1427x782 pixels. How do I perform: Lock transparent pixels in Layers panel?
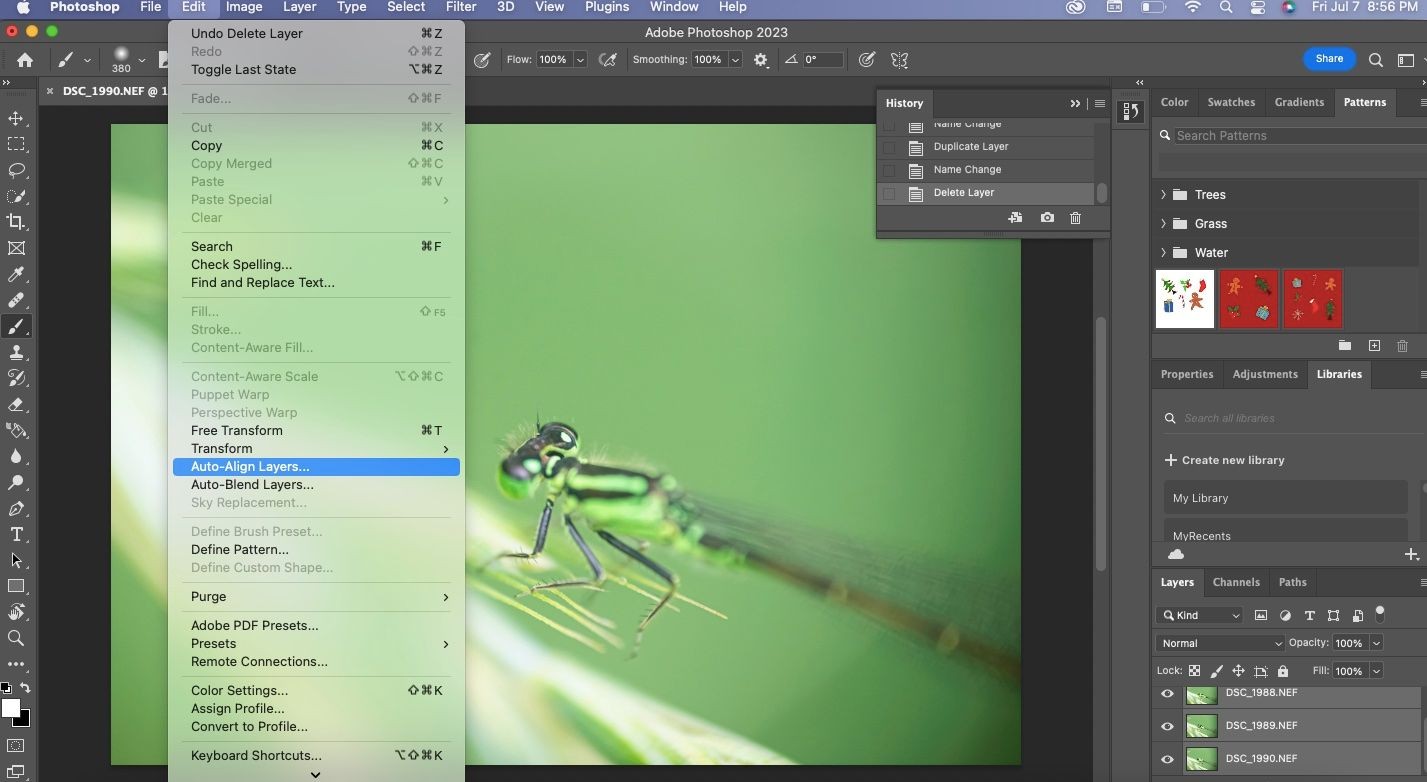coord(1194,671)
